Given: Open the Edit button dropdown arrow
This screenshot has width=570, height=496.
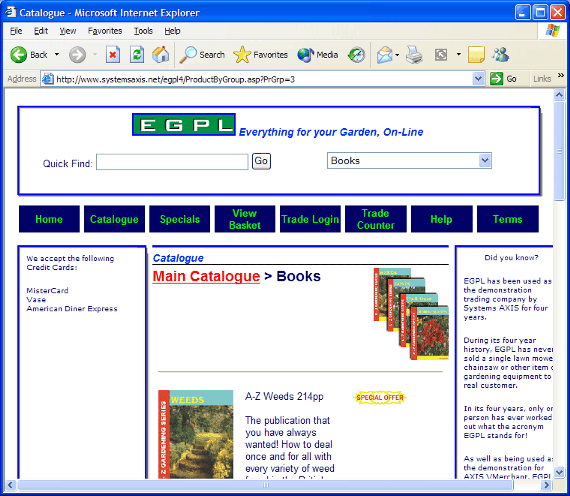Looking at the screenshot, I should (x=459, y=55).
